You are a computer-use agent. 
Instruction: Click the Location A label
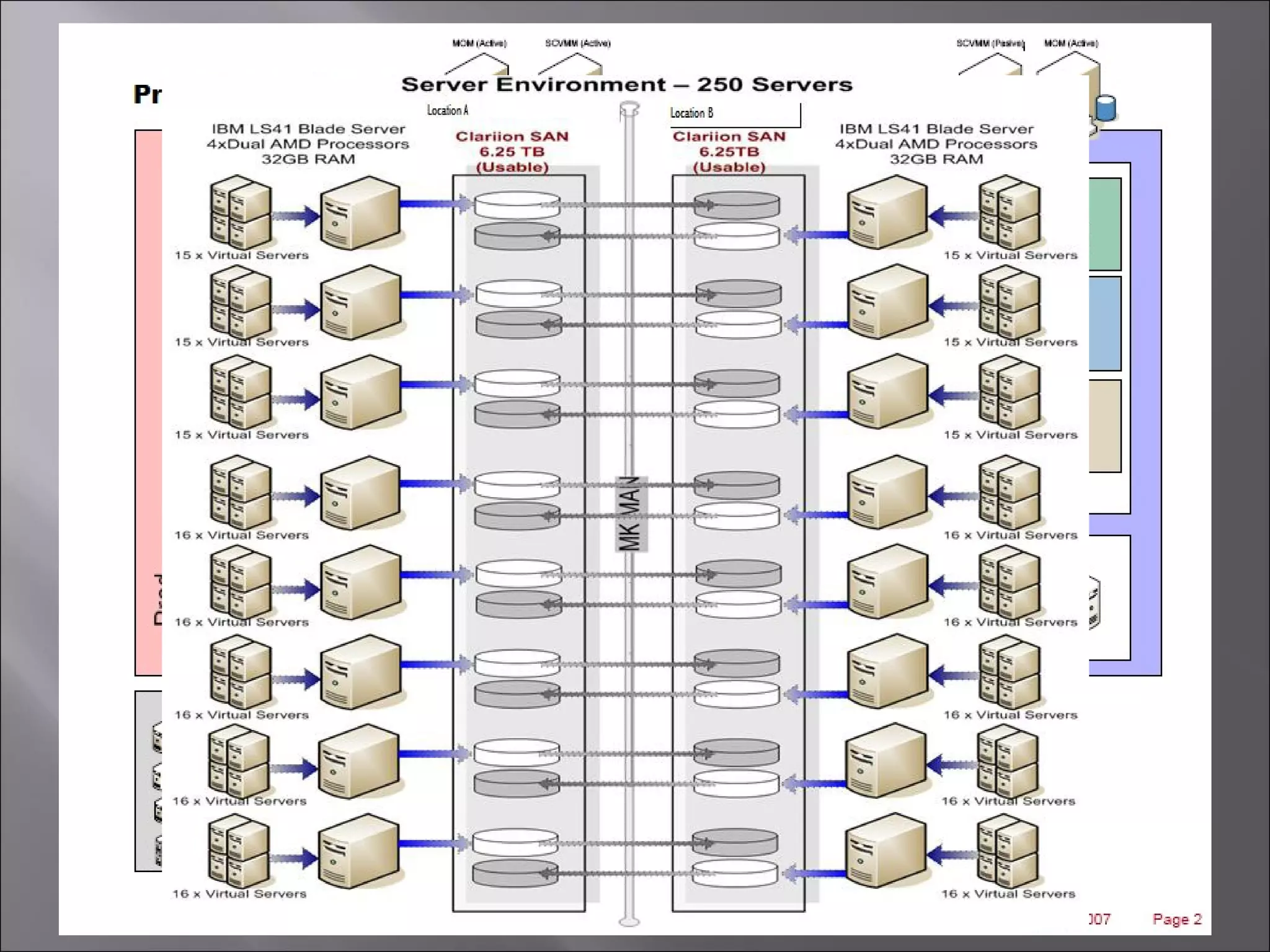click(448, 110)
